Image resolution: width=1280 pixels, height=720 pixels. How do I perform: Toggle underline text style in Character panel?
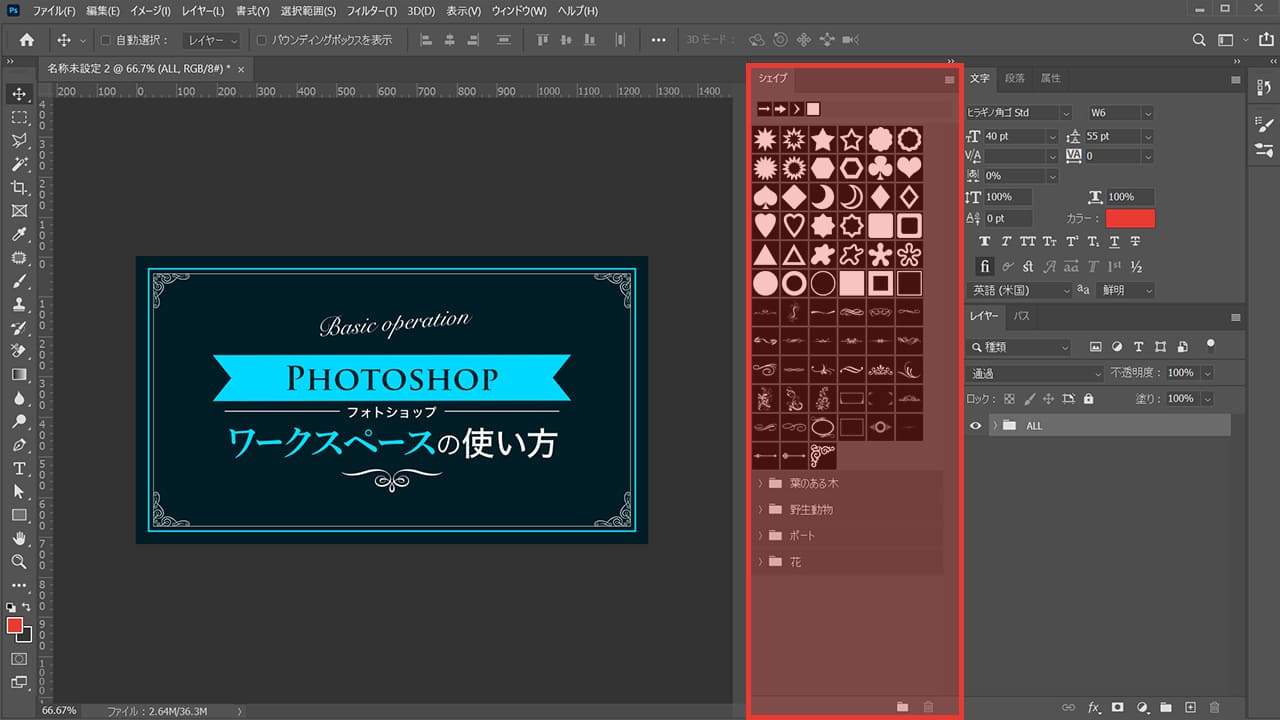pyautogui.click(x=1114, y=242)
